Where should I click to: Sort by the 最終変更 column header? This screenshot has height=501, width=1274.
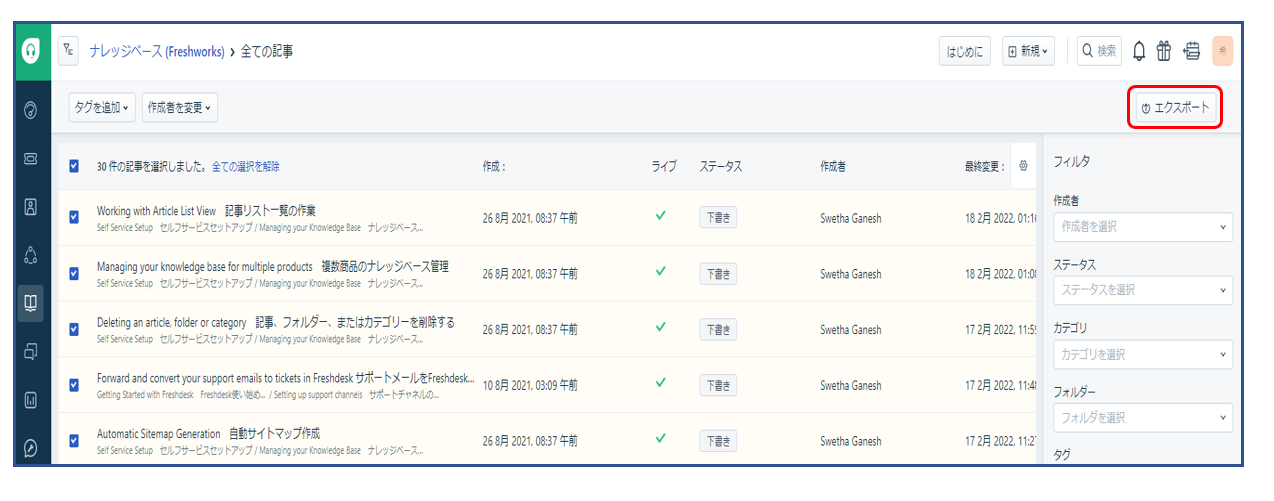point(984,167)
